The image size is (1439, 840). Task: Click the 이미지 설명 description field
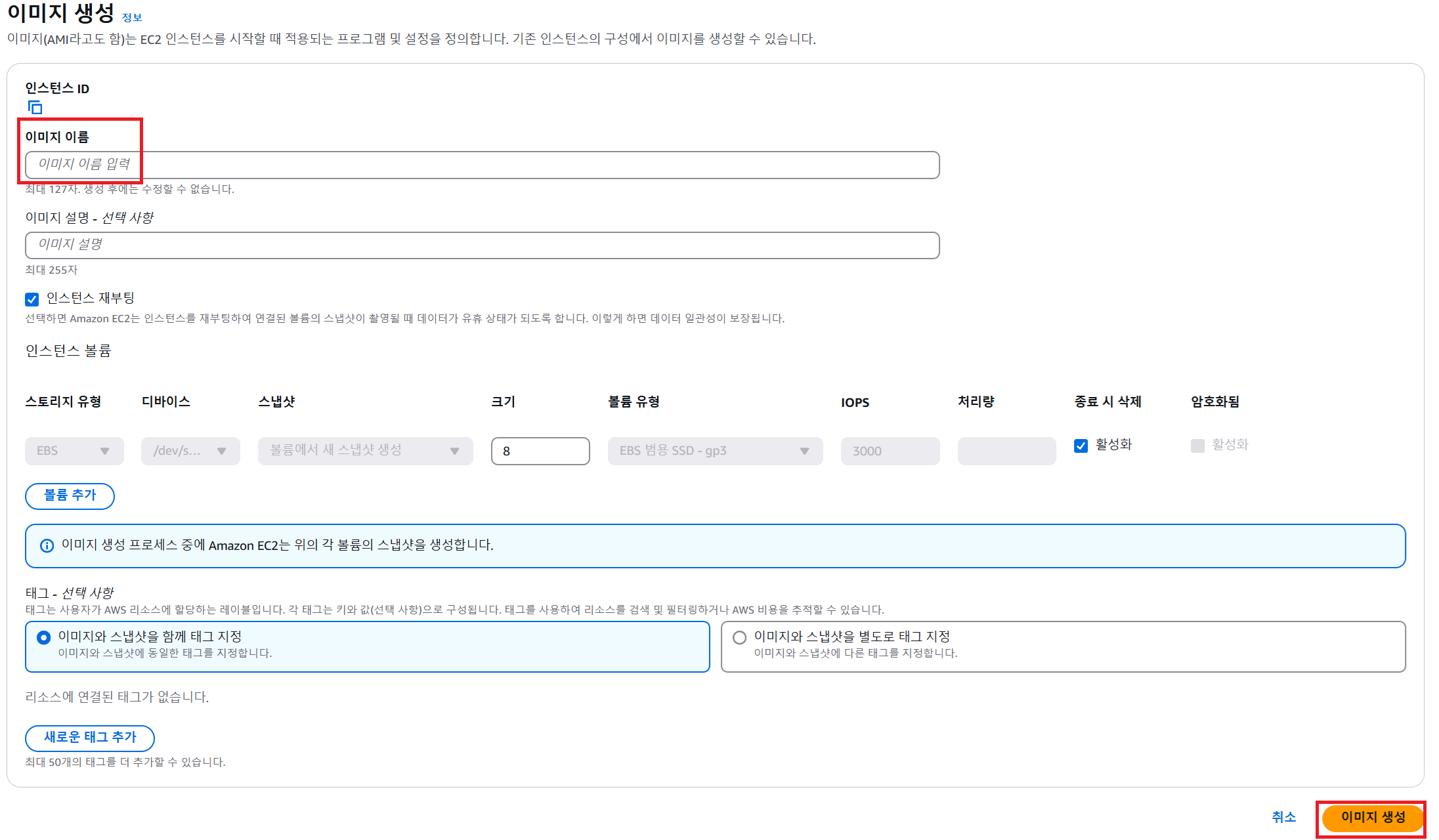click(482, 245)
